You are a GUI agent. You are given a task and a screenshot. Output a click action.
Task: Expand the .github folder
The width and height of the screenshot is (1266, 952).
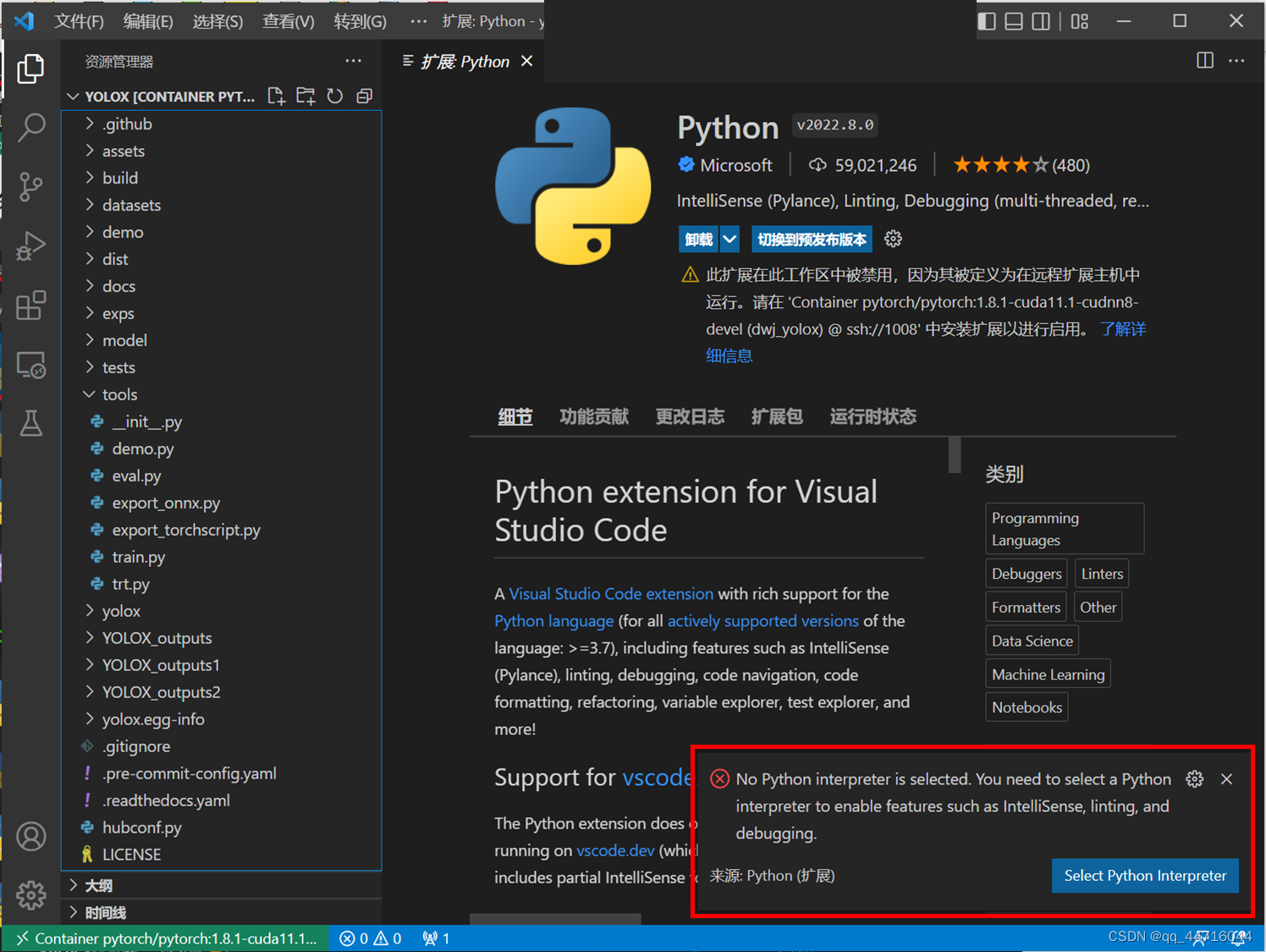(x=127, y=124)
